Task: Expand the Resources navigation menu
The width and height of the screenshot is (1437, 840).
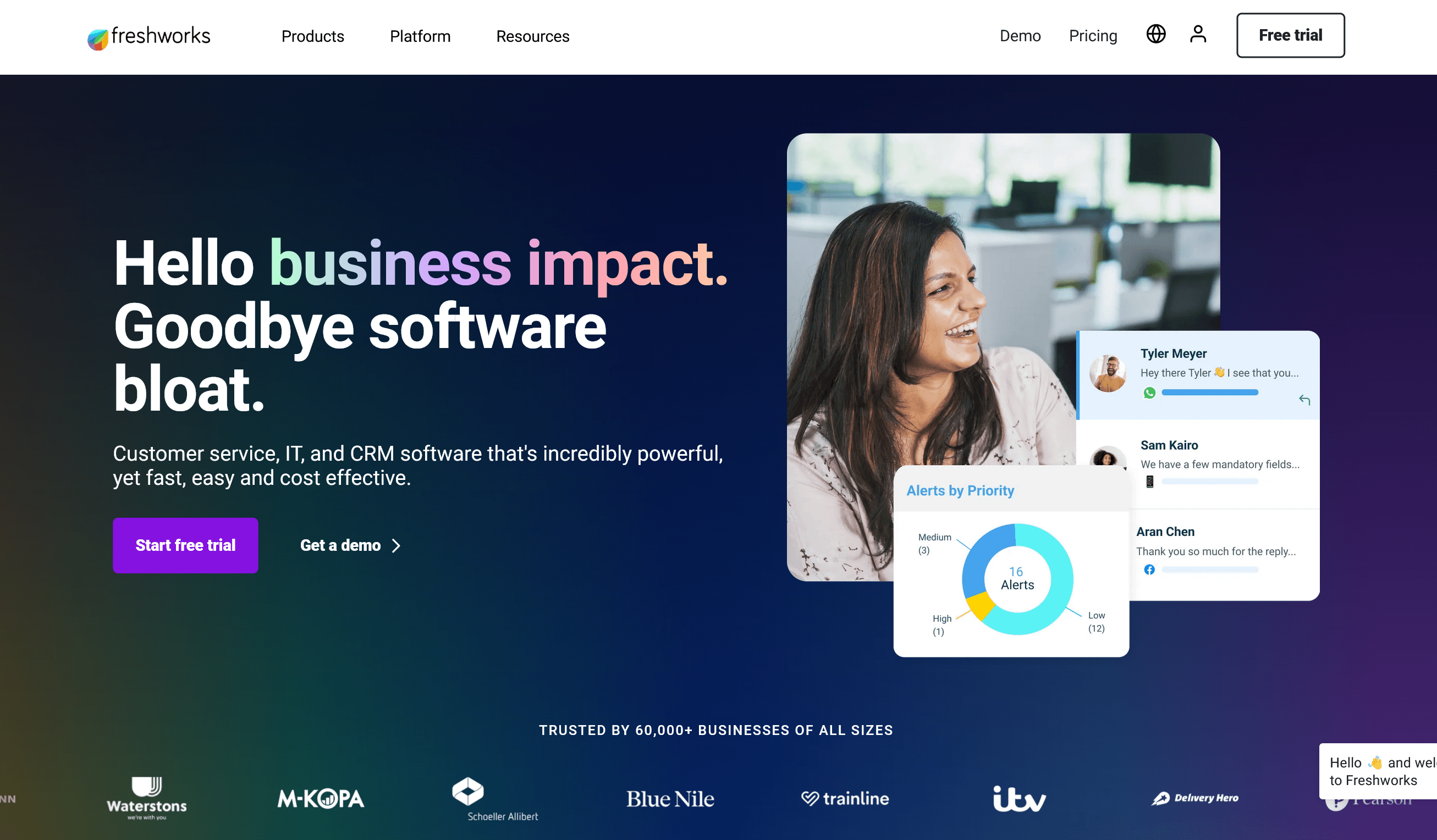Action: 533,36
